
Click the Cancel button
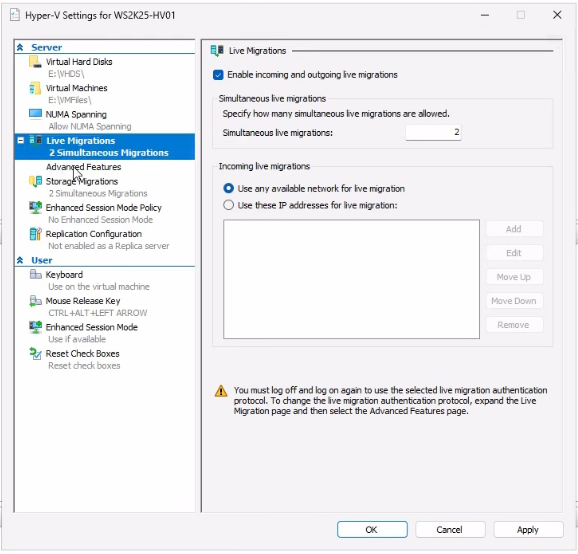click(450, 529)
